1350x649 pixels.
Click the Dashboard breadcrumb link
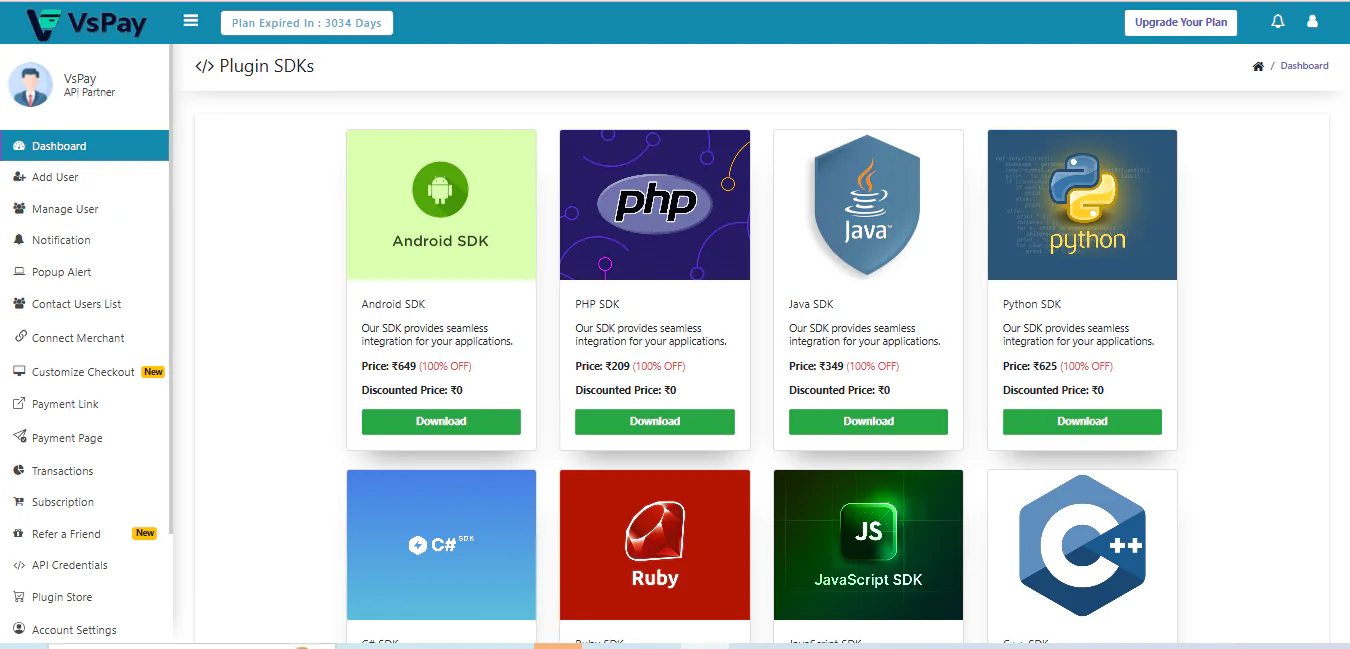pos(1304,66)
